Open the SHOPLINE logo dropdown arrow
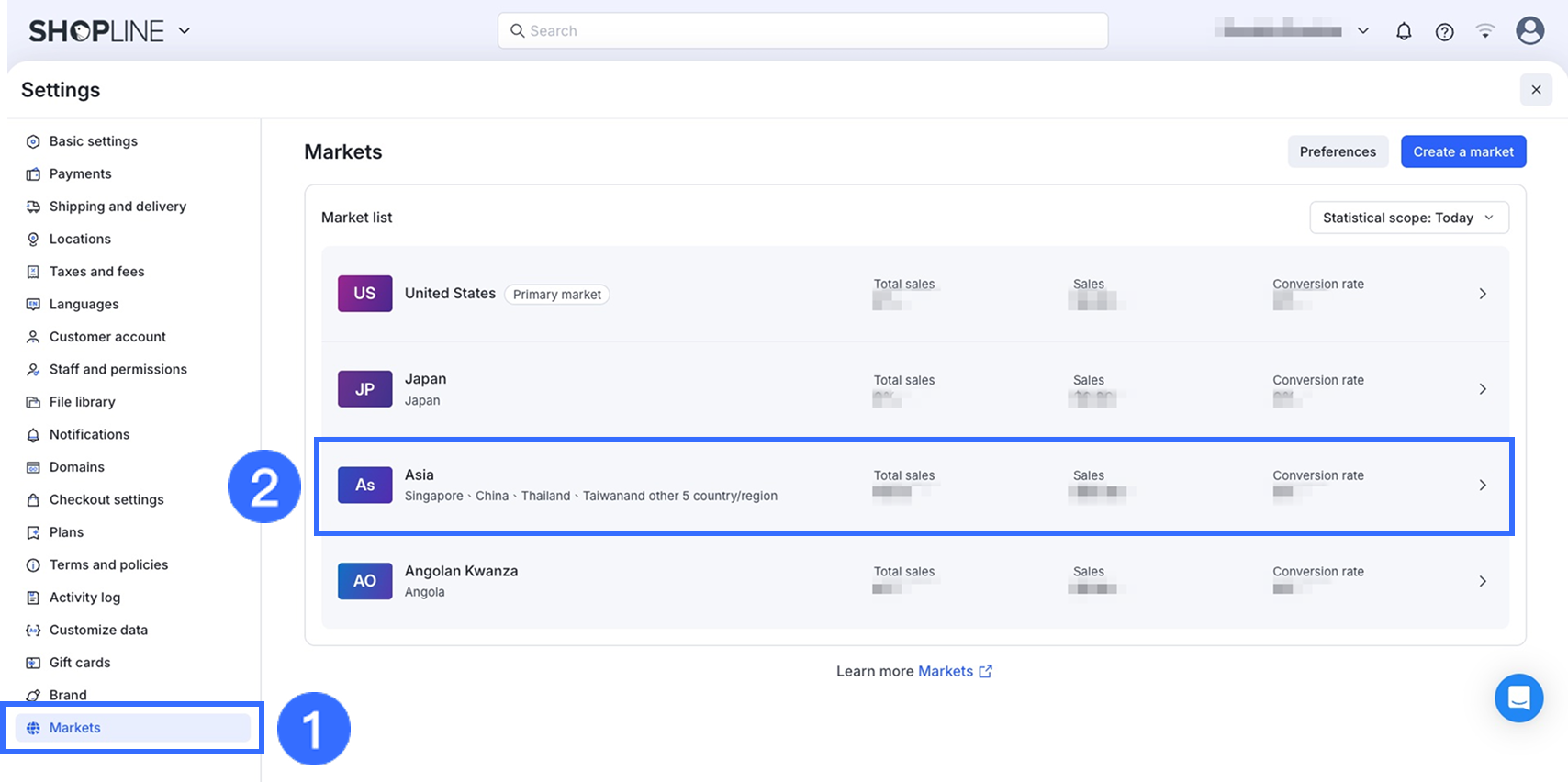The width and height of the screenshot is (1568, 782). (185, 30)
